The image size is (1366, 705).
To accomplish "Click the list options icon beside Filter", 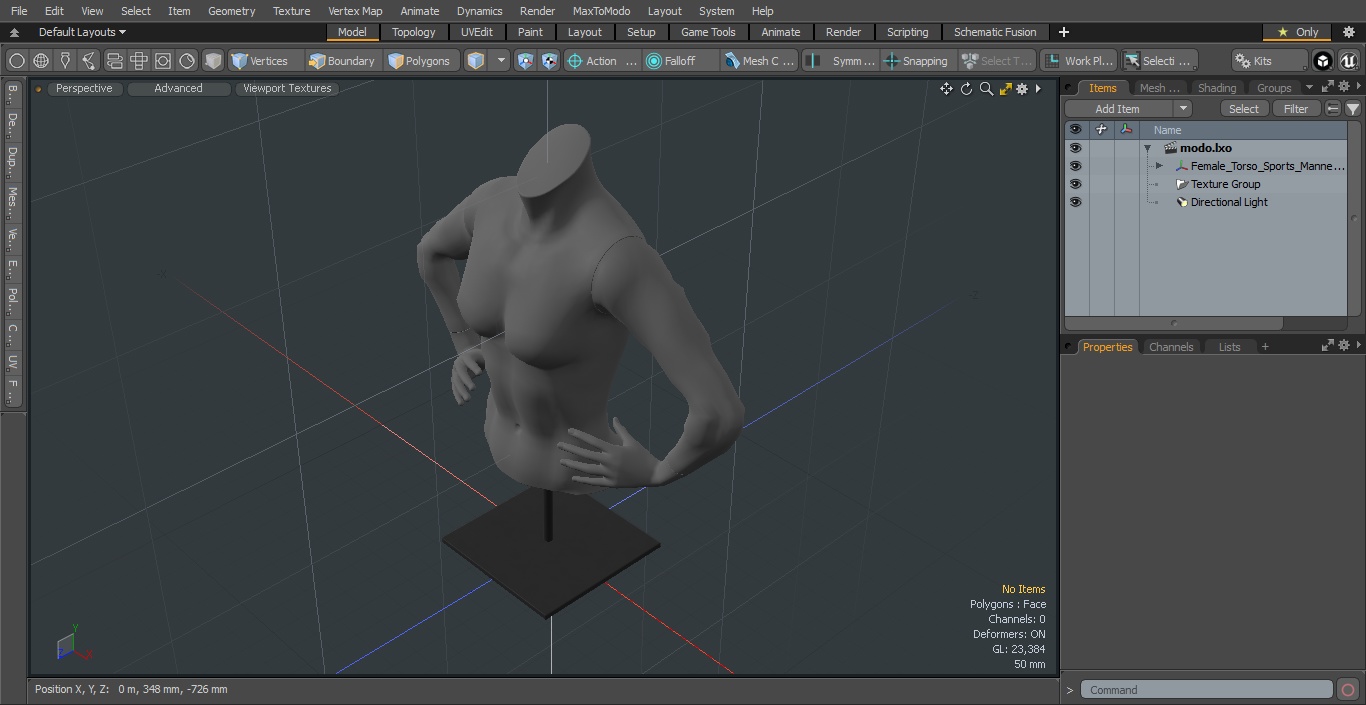I will coord(1333,109).
